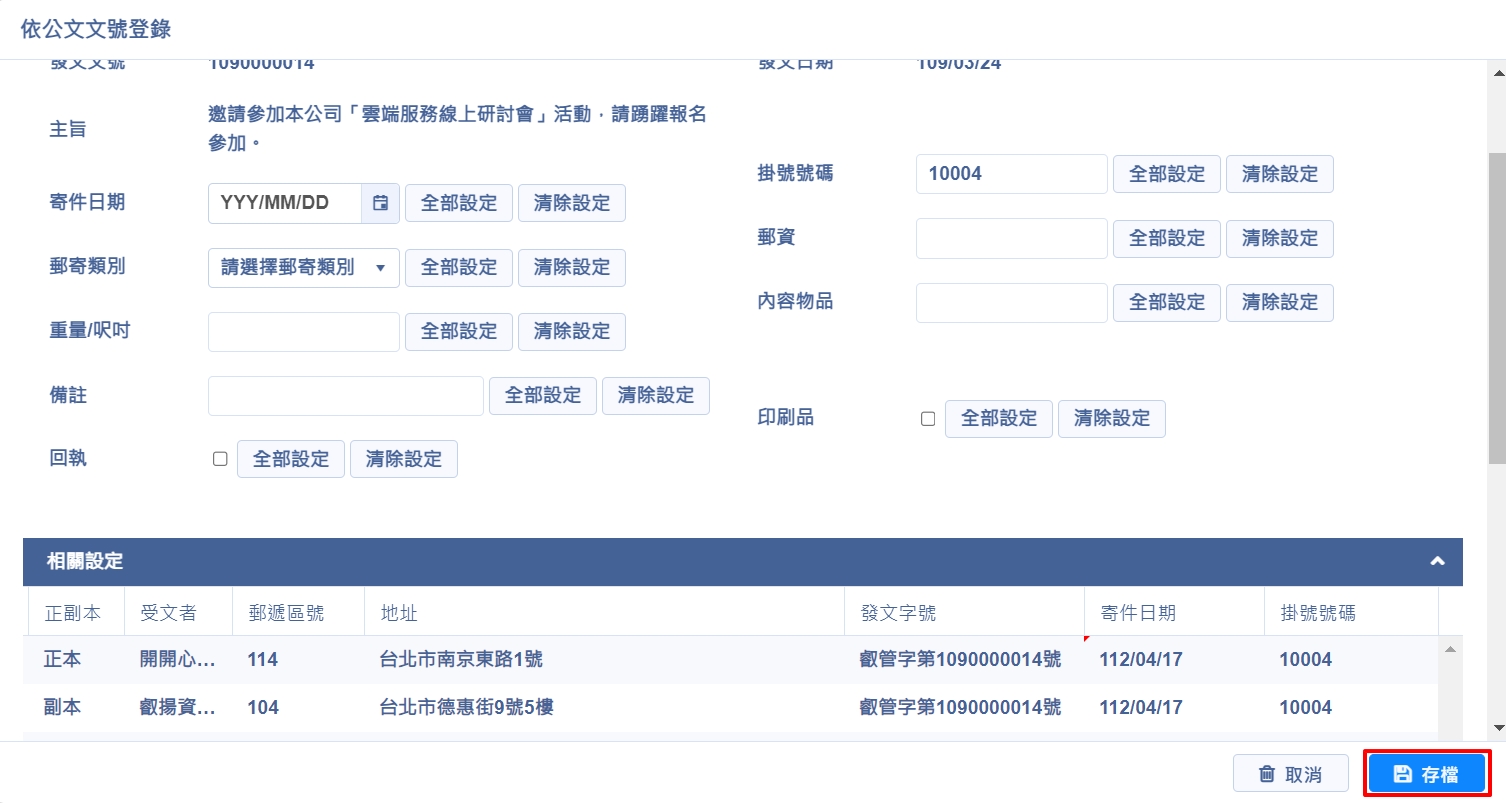Enable the 印刷品 checkbox
This screenshot has height=803, width=1506.
[x=928, y=419]
